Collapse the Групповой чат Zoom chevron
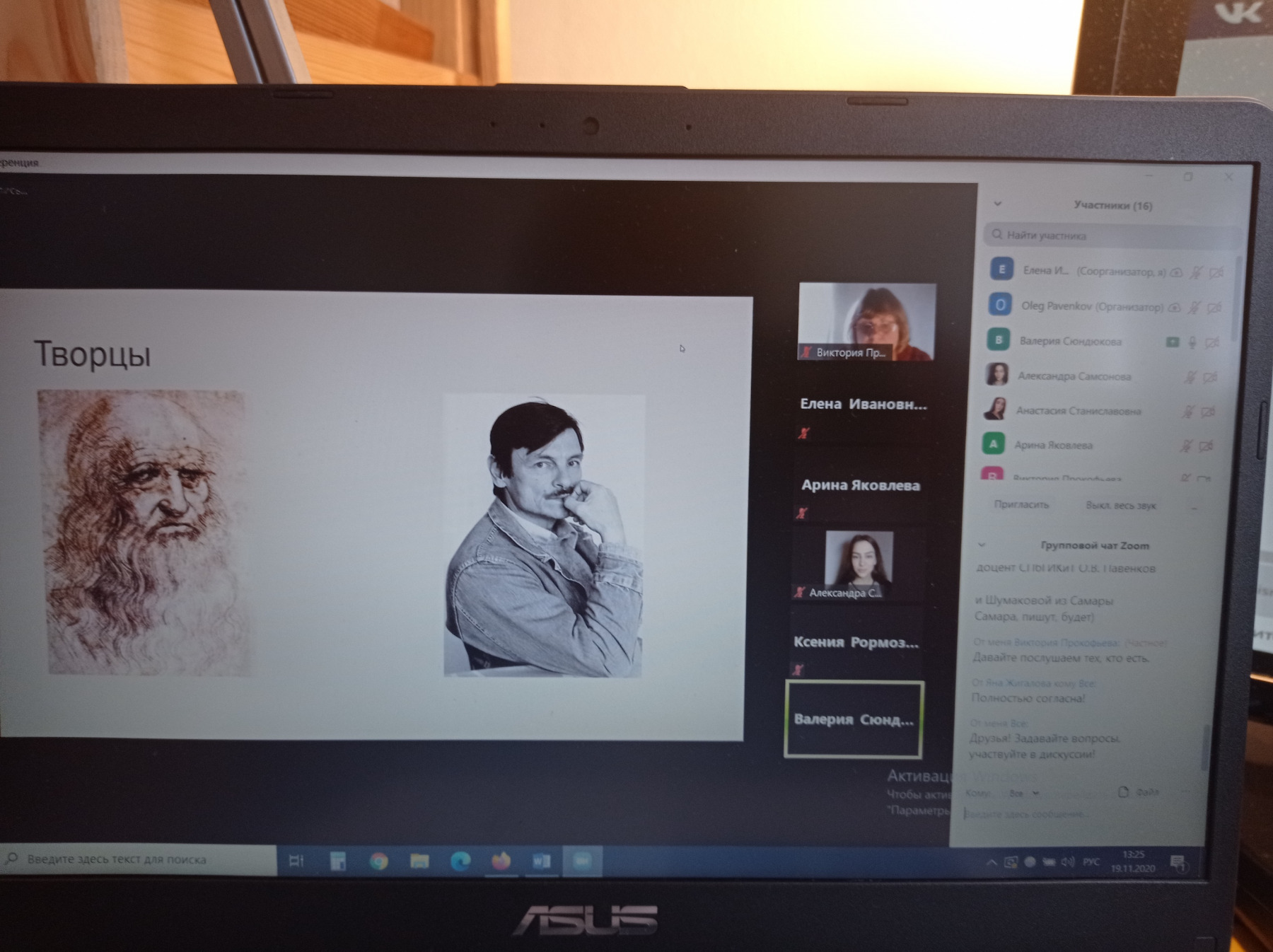This screenshot has height=952, width=1273. tap(982, 545)
